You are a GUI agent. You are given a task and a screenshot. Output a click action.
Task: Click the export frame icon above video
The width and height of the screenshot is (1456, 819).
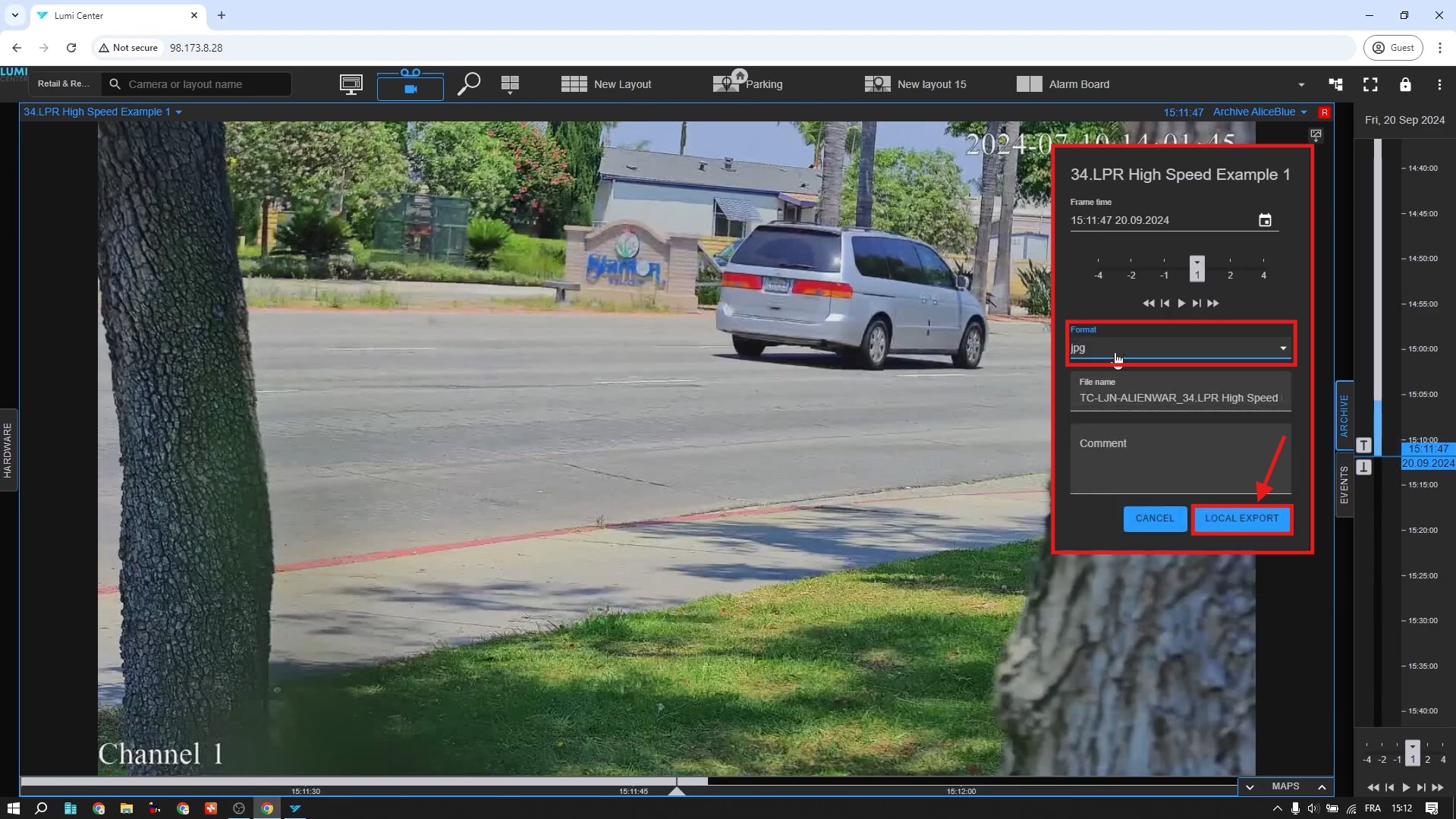[x=1316, y=134]
